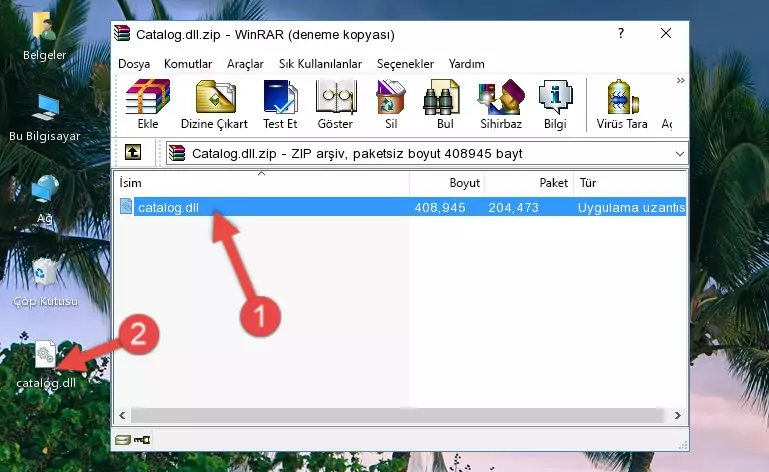The height and width of the screenshot is (472, 769).
Task: Click the help question mark button
Action: coord(621,33)
